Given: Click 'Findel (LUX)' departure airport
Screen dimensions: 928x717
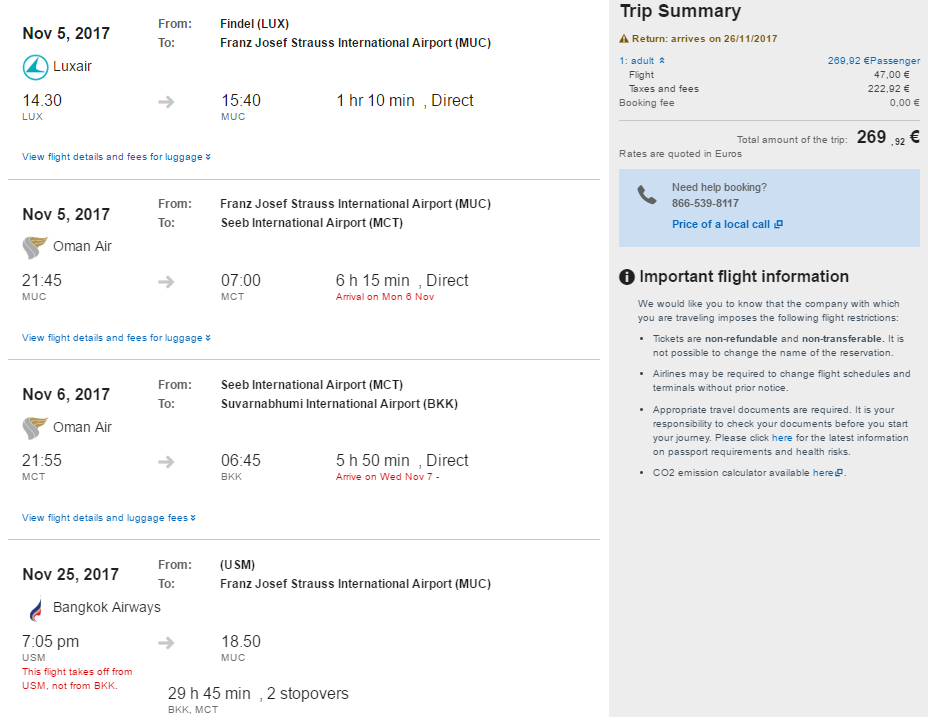Looking at the screenshot, I should pyautogui.click(x=254, y=24).
